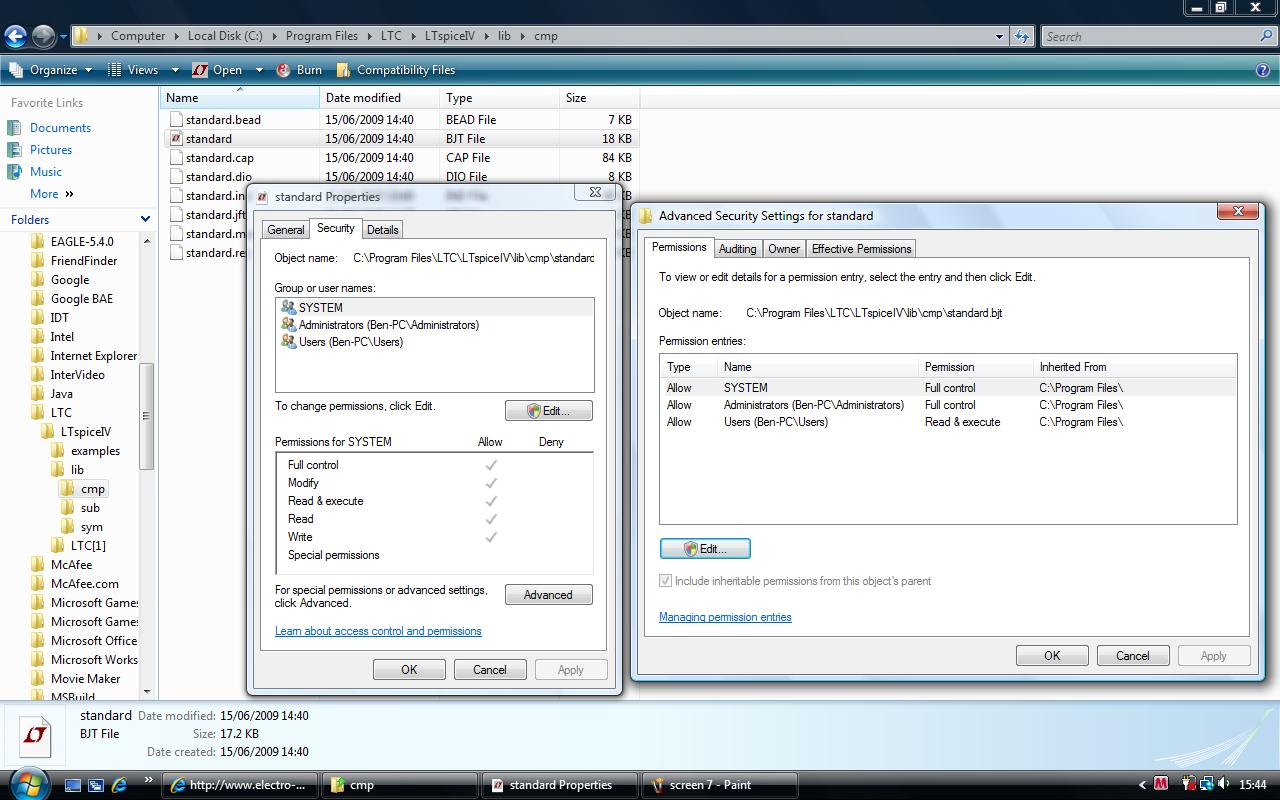
Task: Open Compatibility Files from the toolbar
Action: tap(395, 70)
